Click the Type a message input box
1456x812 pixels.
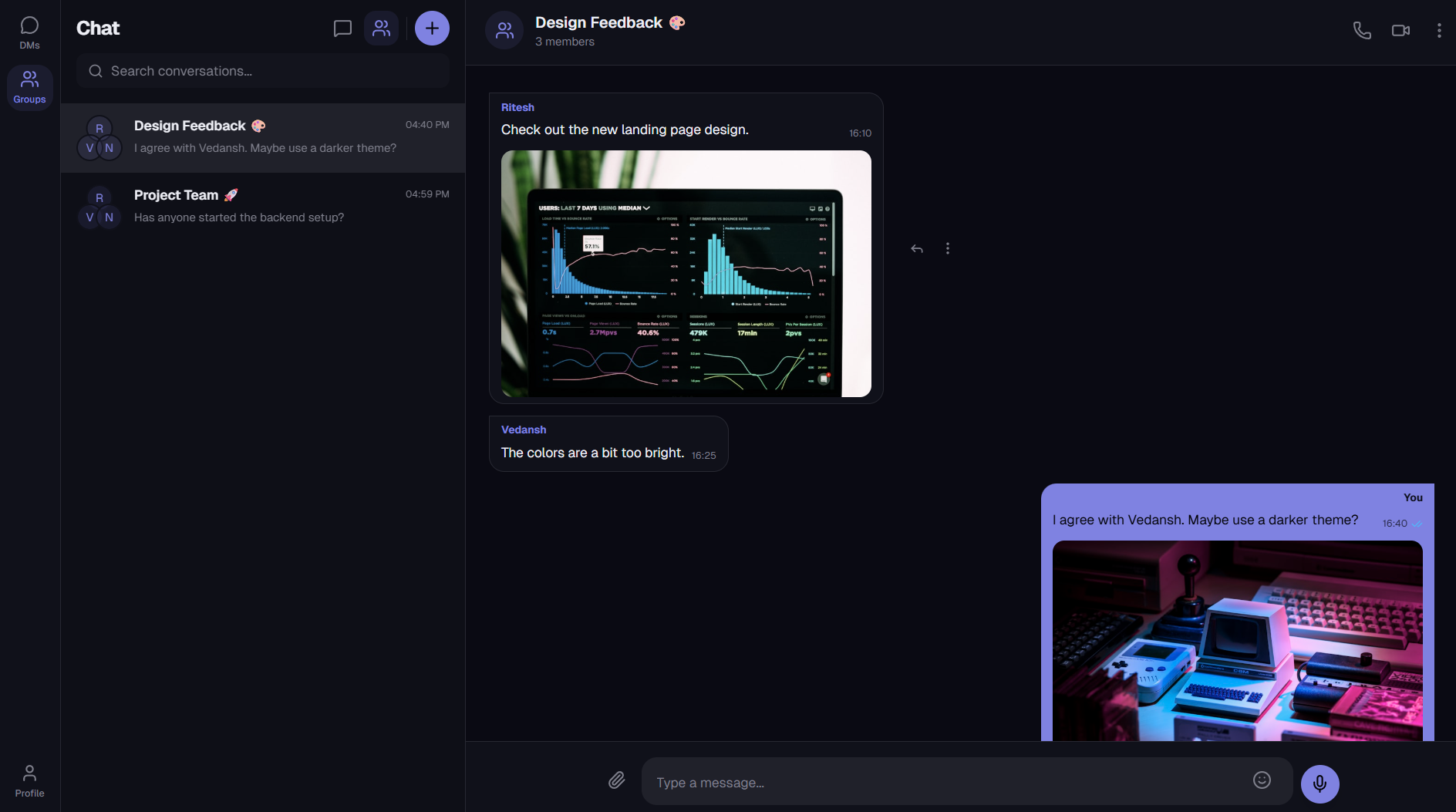coord(949,782)
